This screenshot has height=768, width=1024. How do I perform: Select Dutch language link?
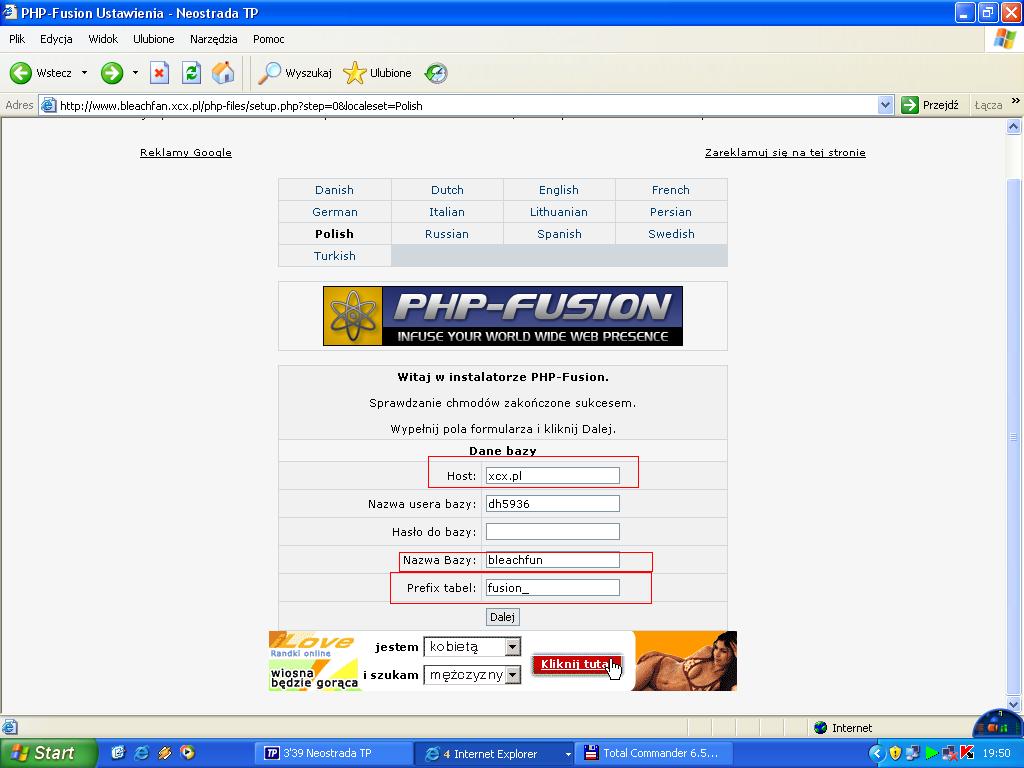[x=447, y=190]
